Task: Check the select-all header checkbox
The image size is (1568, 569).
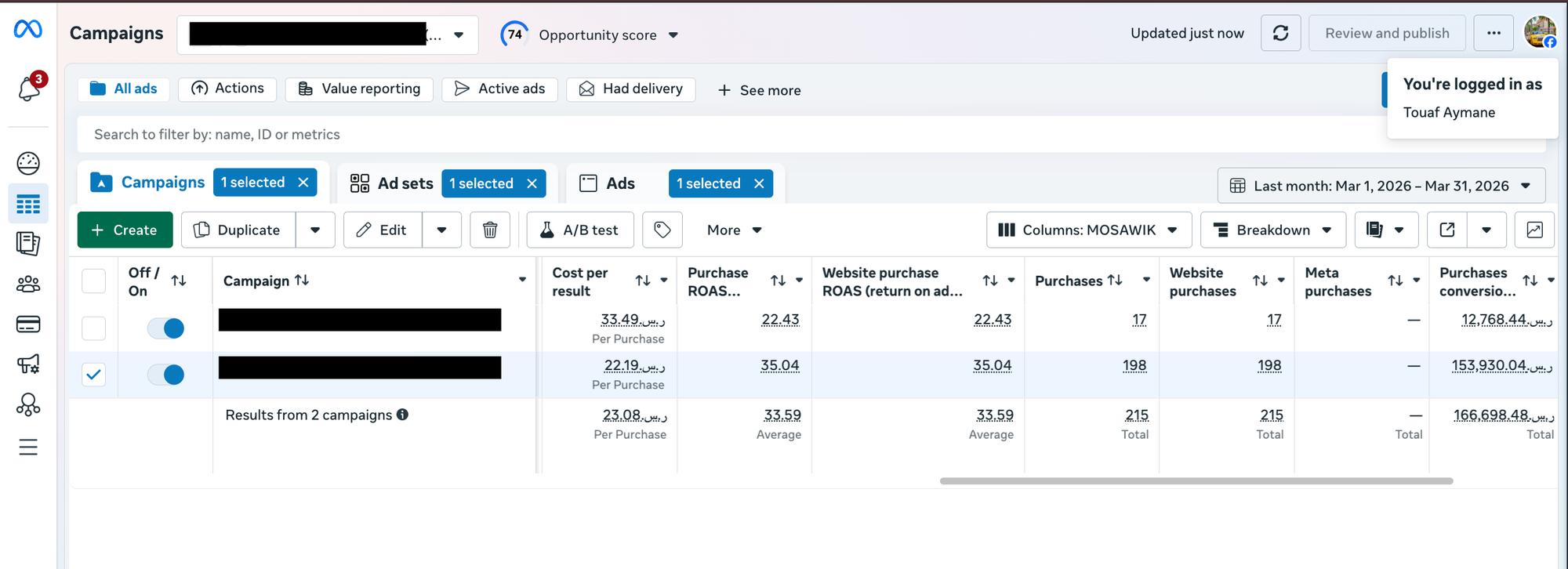Action: point(94,281)
